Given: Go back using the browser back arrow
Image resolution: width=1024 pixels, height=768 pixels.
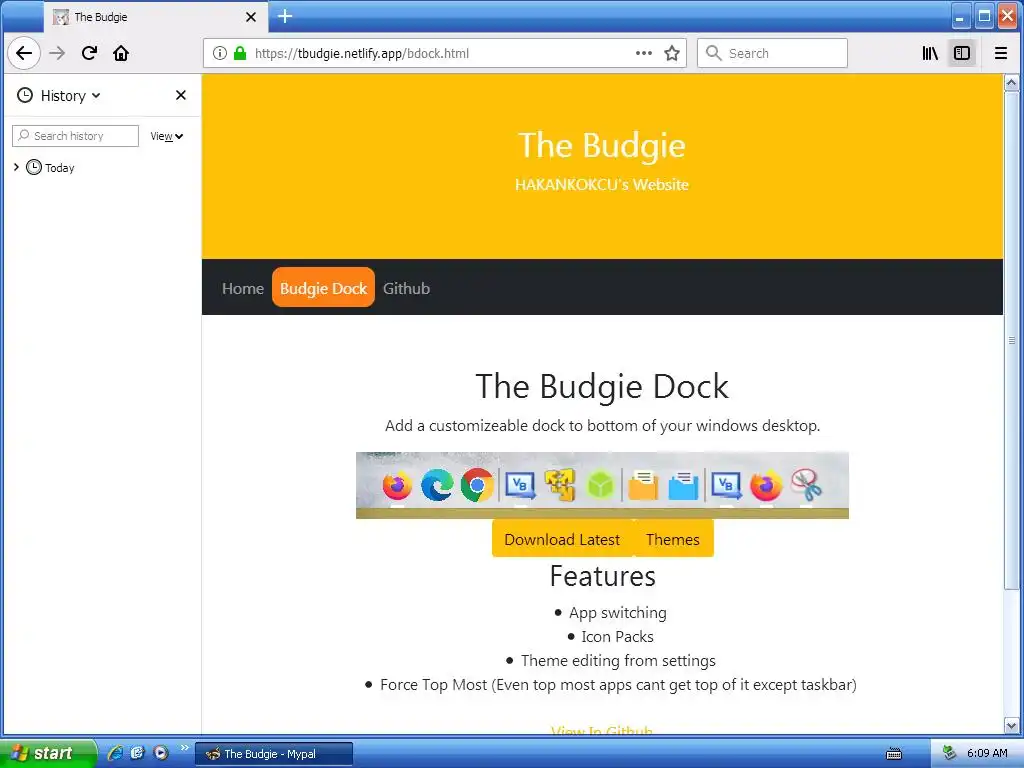Looking at the screenshot, I should click(24, 53).
